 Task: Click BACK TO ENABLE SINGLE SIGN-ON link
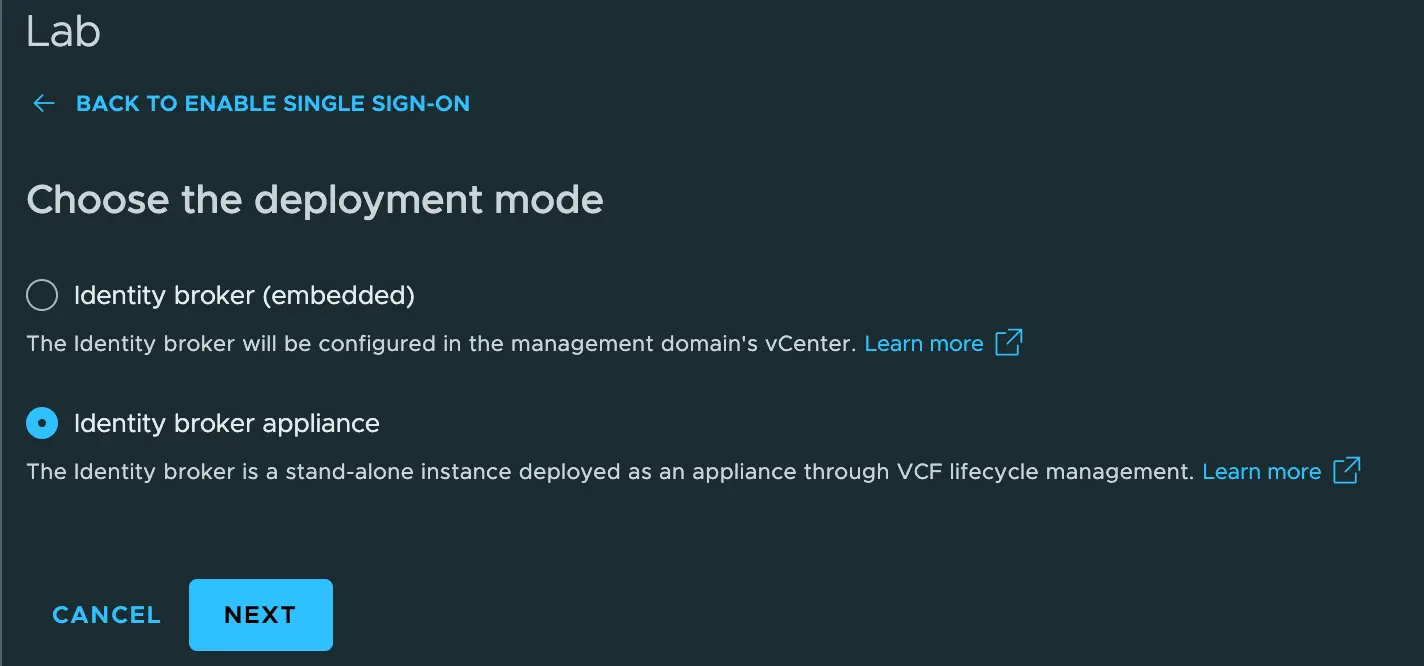click(272, 103)
